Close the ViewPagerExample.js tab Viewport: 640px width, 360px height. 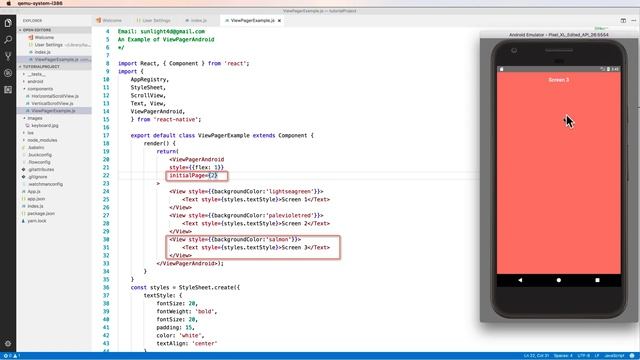point(279,20)
